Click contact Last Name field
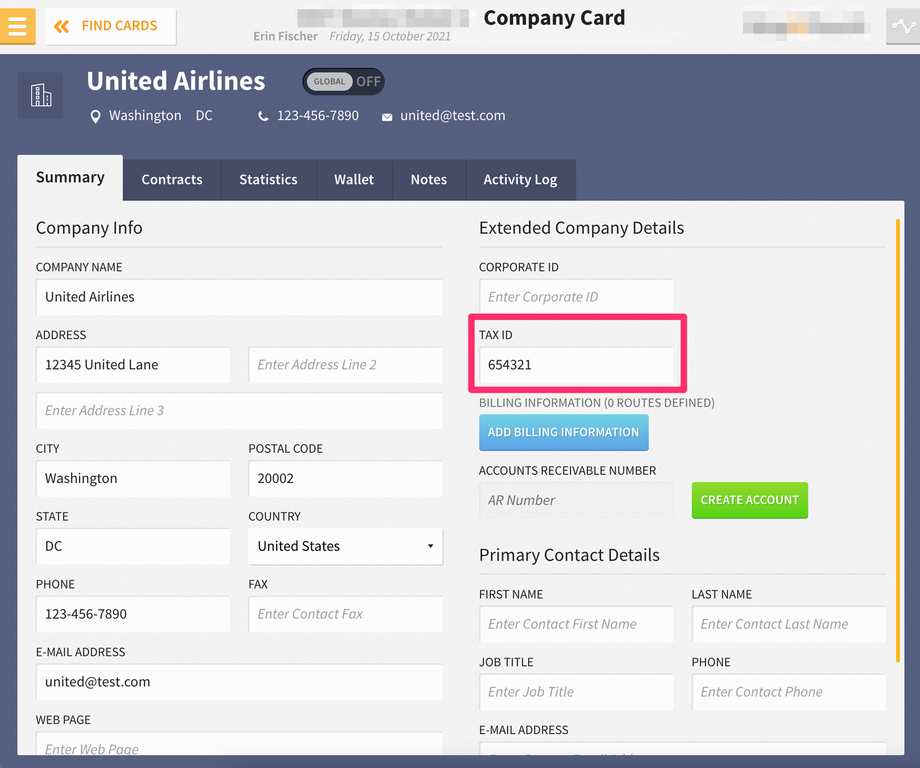The width and height of the screenshot is (920, 768). point(789,624)
